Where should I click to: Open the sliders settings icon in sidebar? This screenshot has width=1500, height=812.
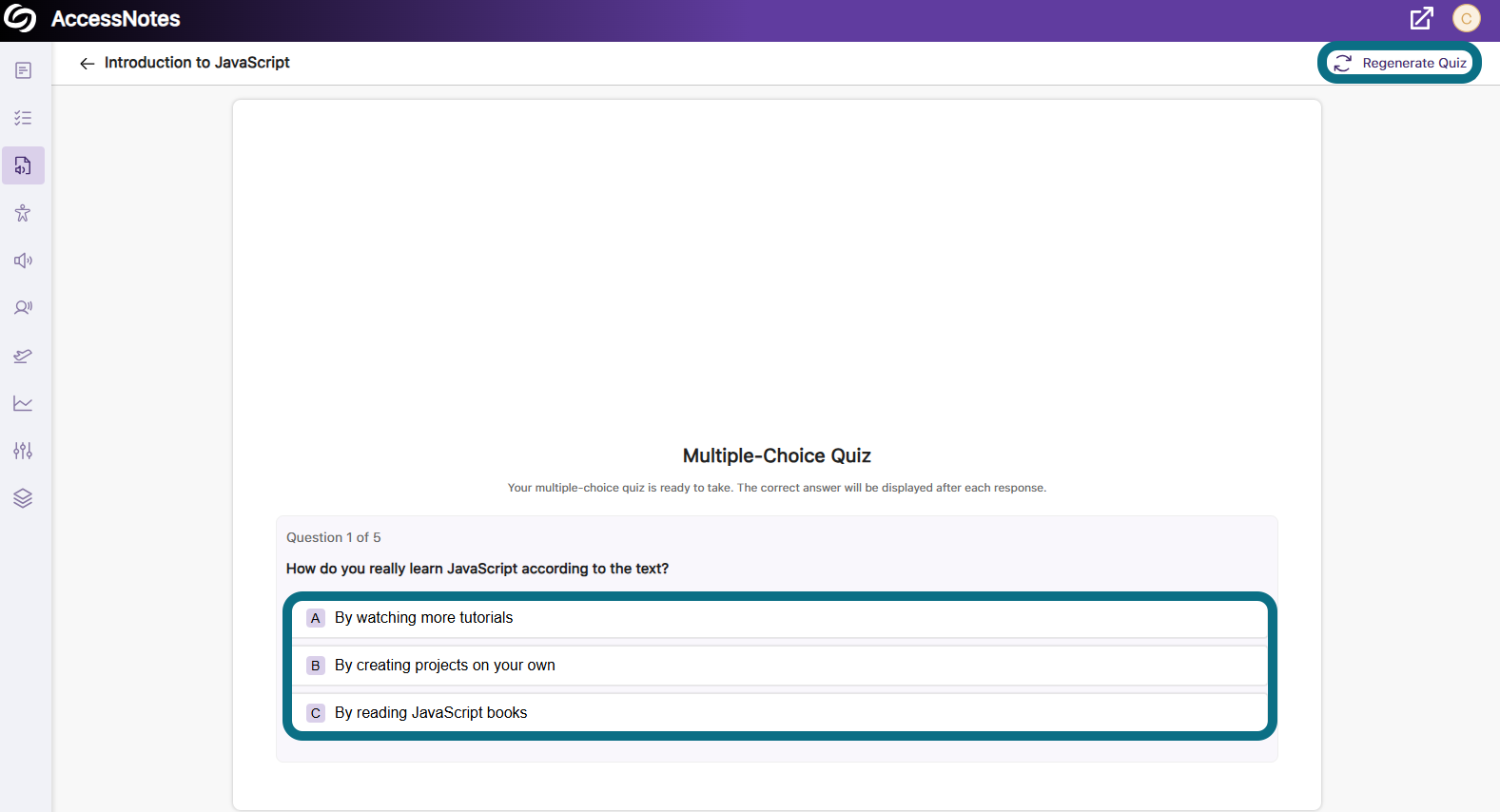pyautogui.click(x=23, y=451)
